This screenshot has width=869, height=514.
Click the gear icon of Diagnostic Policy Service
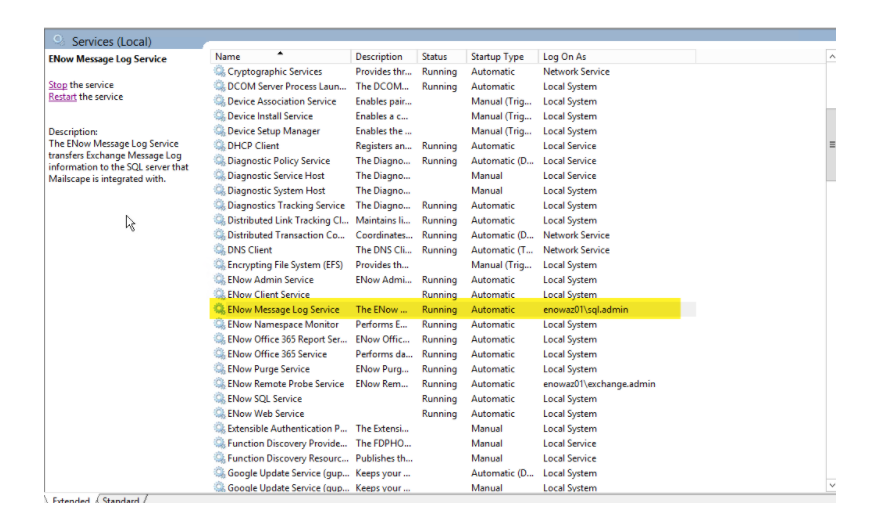coord(219,160)
